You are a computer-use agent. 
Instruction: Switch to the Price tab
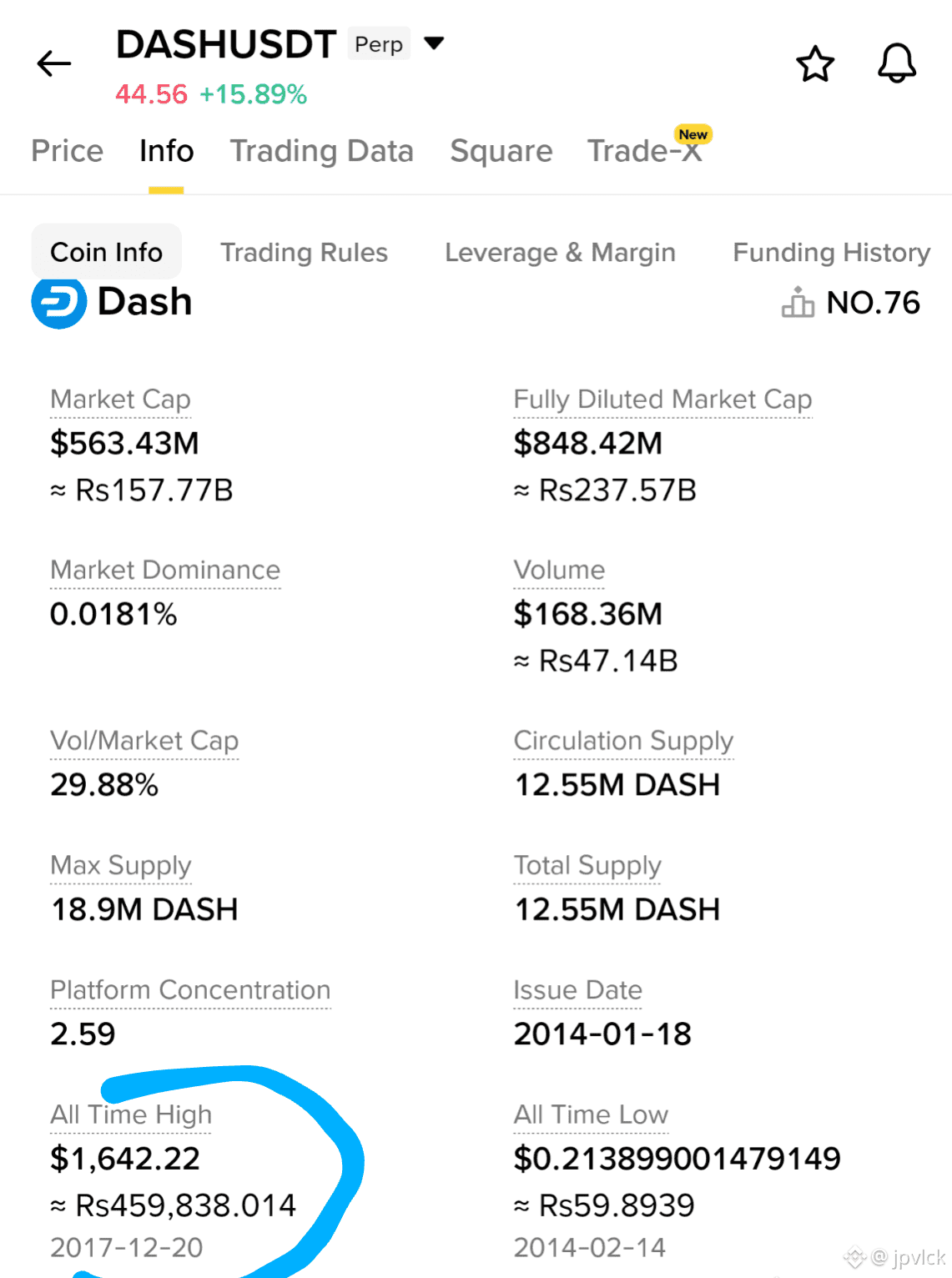[x=67, y=151]
